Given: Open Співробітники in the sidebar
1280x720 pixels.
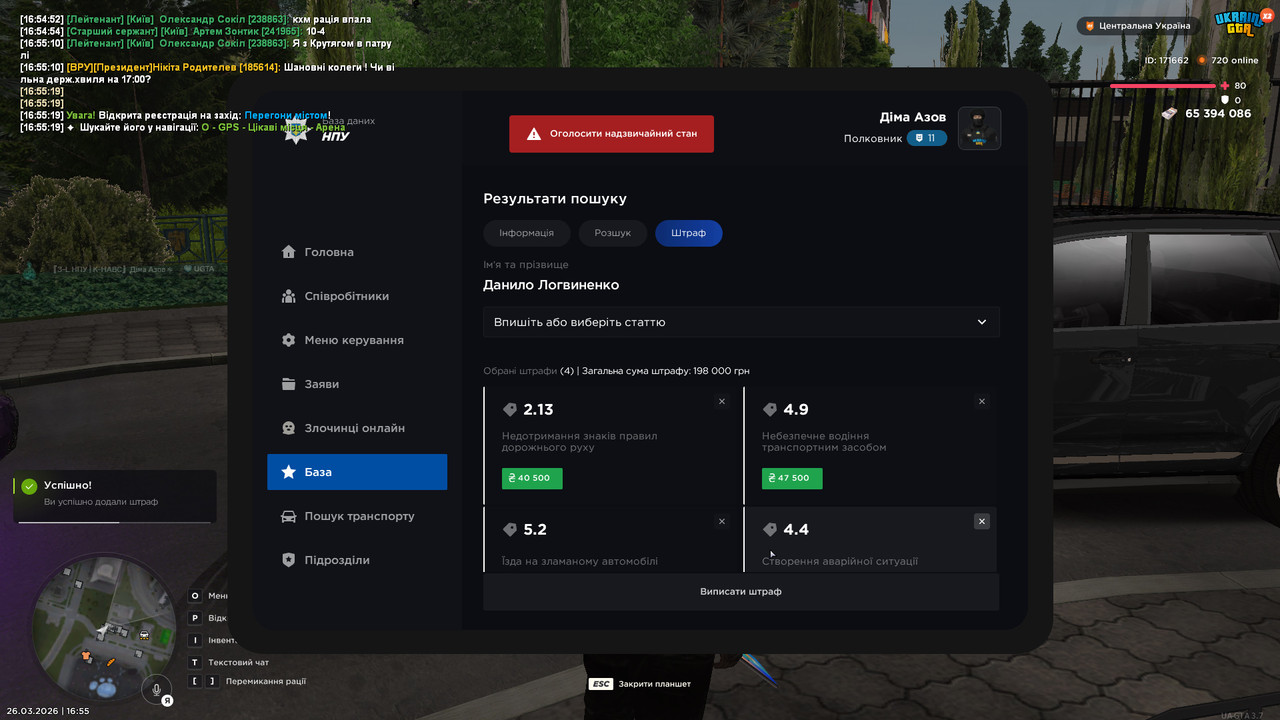Looking at the screenshot, I should tap(357, 296).
